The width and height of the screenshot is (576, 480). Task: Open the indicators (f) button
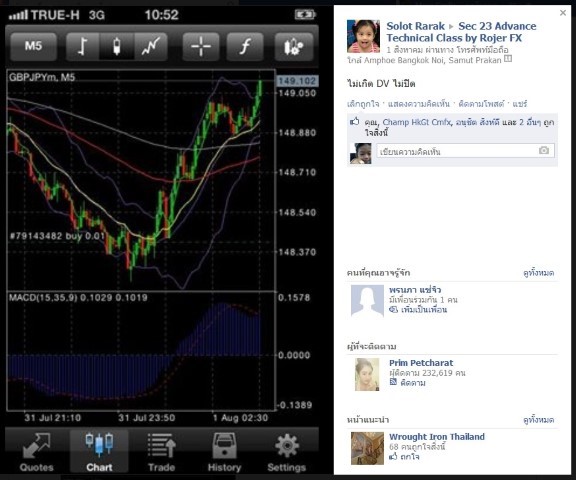click(245, 47)
